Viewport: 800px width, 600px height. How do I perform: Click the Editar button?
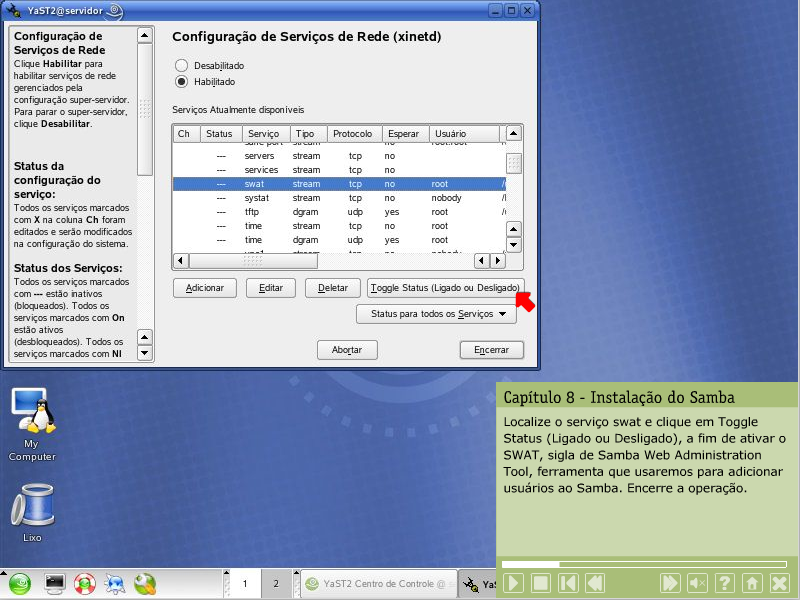point(271,288)
